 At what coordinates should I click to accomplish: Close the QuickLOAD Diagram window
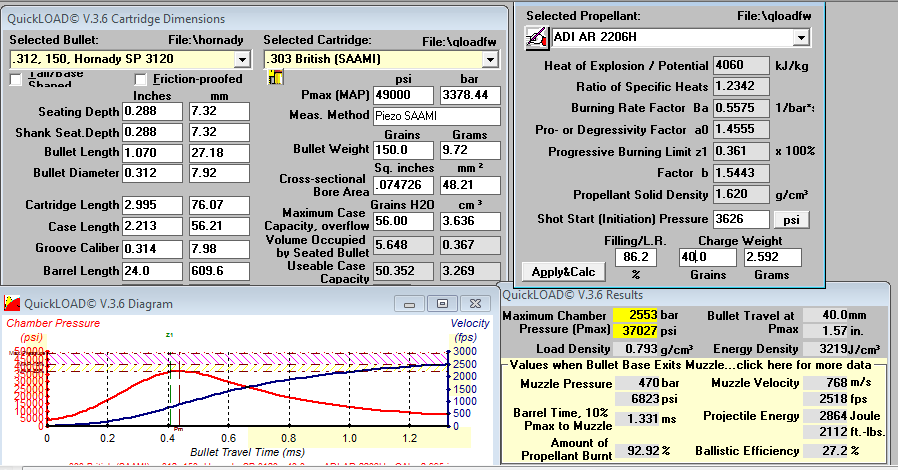coord(475,303)
